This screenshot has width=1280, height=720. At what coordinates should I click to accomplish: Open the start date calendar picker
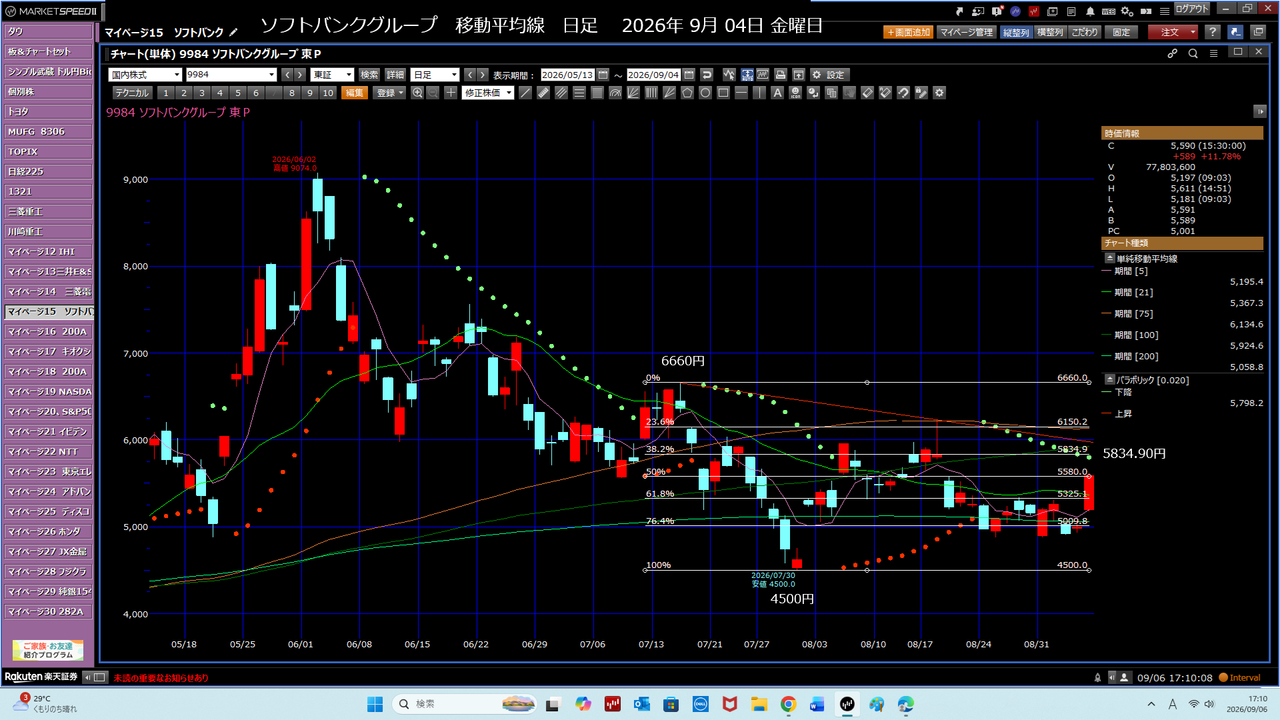(x=603, y=75)
